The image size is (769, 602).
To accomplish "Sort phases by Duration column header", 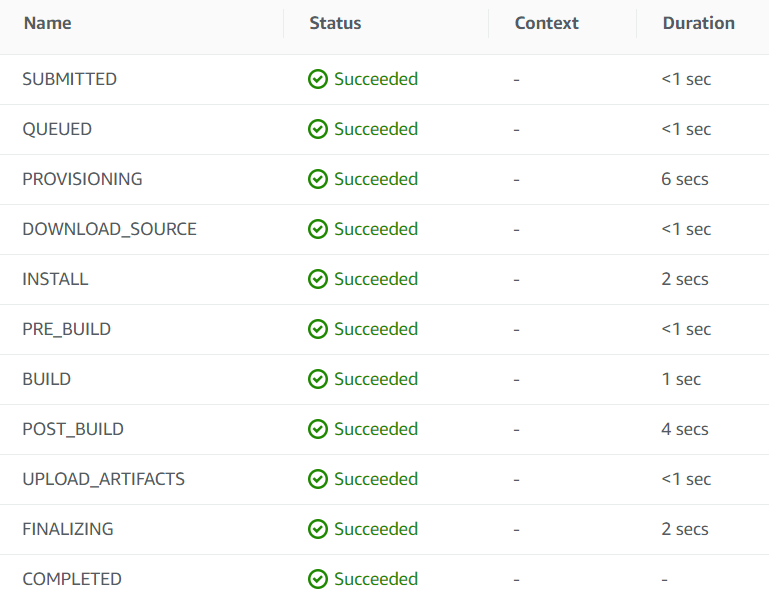I will 698,23.
